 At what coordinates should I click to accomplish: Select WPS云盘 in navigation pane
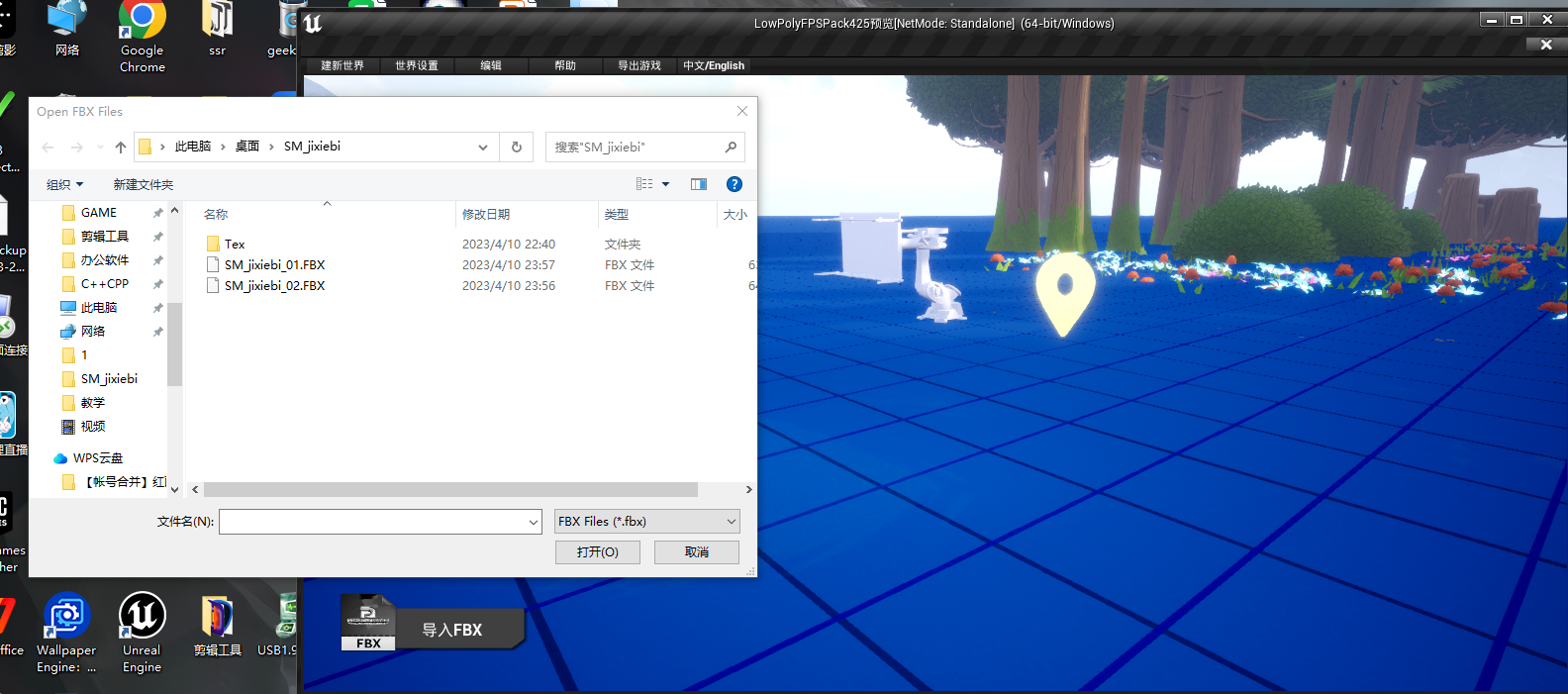(98, 458)
